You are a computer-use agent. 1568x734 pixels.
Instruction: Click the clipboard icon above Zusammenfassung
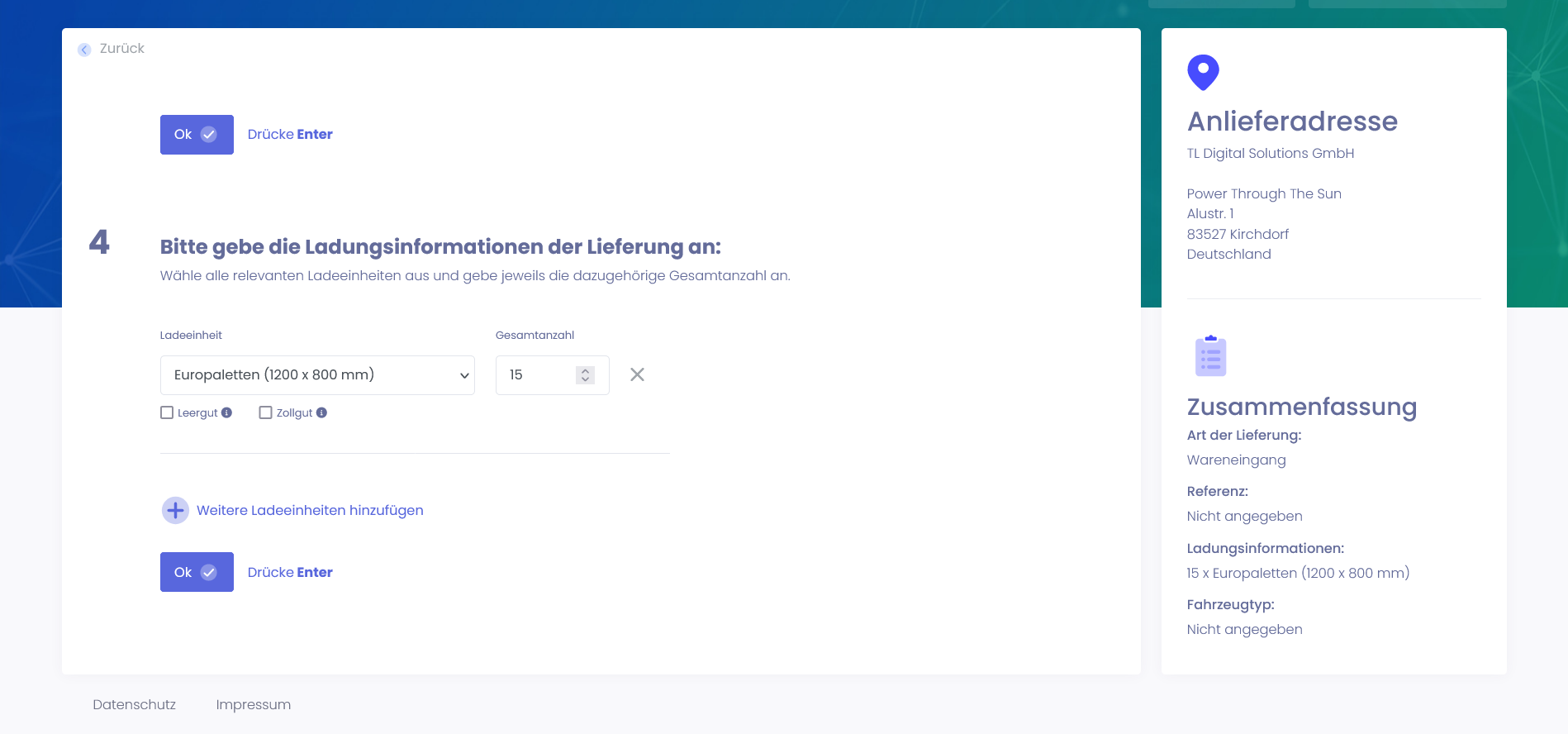point(1210,356)
